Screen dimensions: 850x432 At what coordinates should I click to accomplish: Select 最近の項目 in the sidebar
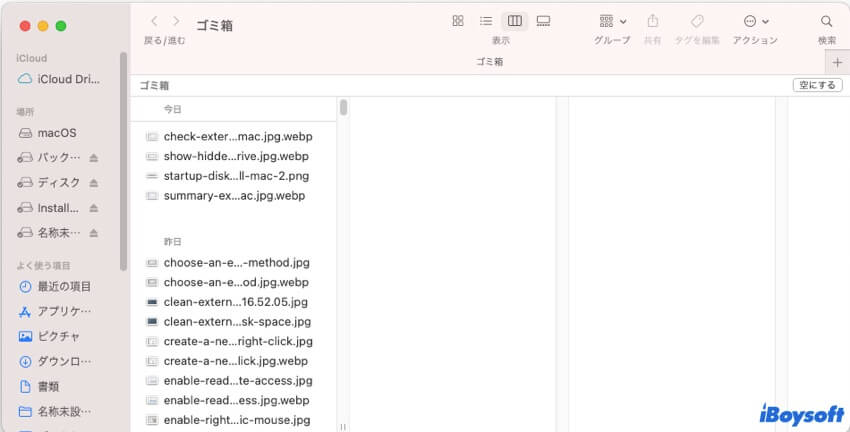(x=64, y=286)
